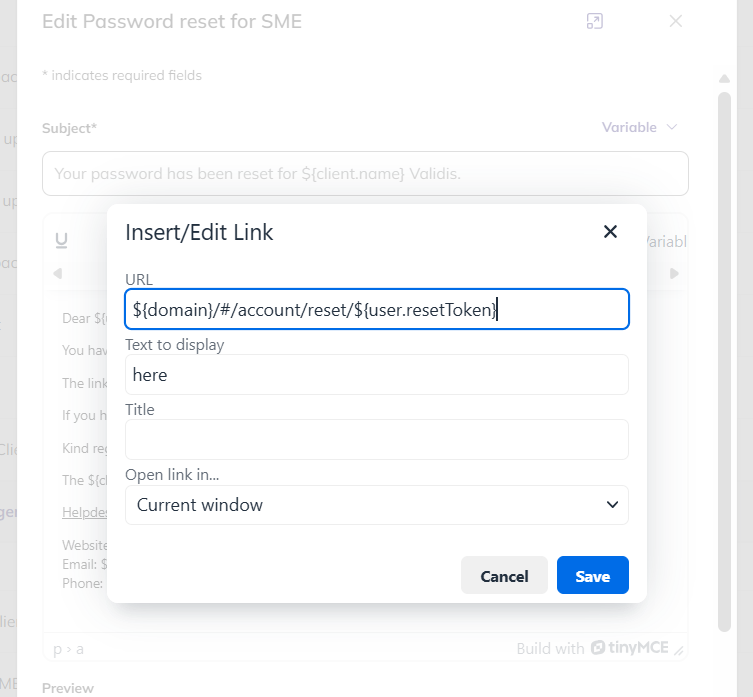Click the tinyMCE logo

(x=630, y=648)
